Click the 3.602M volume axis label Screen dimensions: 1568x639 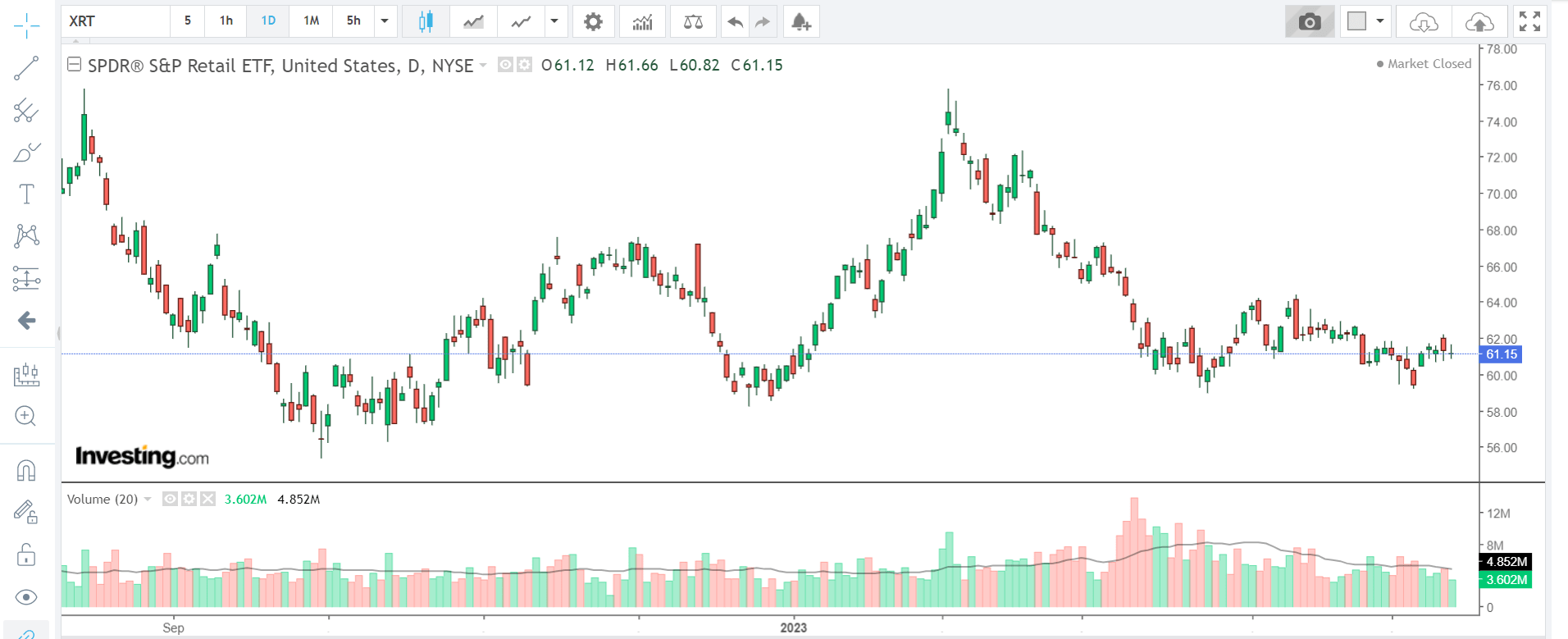(1506, 579)
